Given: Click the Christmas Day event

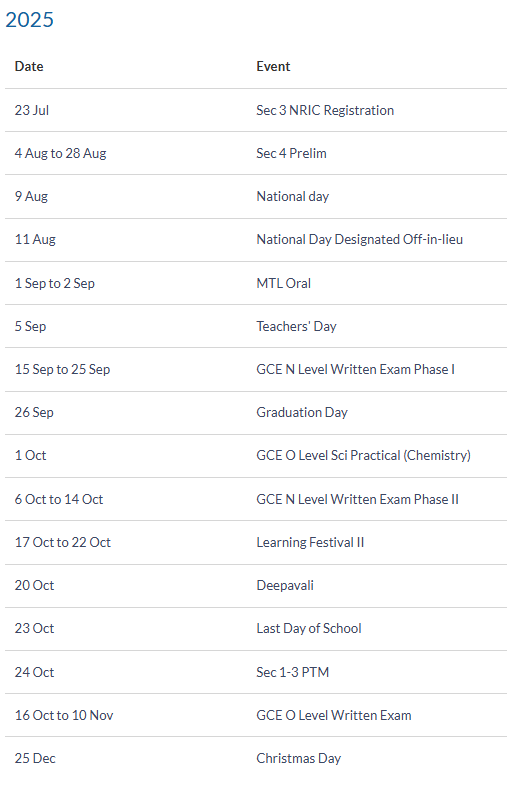Looking at the screenshot, I should pos(299,758).
